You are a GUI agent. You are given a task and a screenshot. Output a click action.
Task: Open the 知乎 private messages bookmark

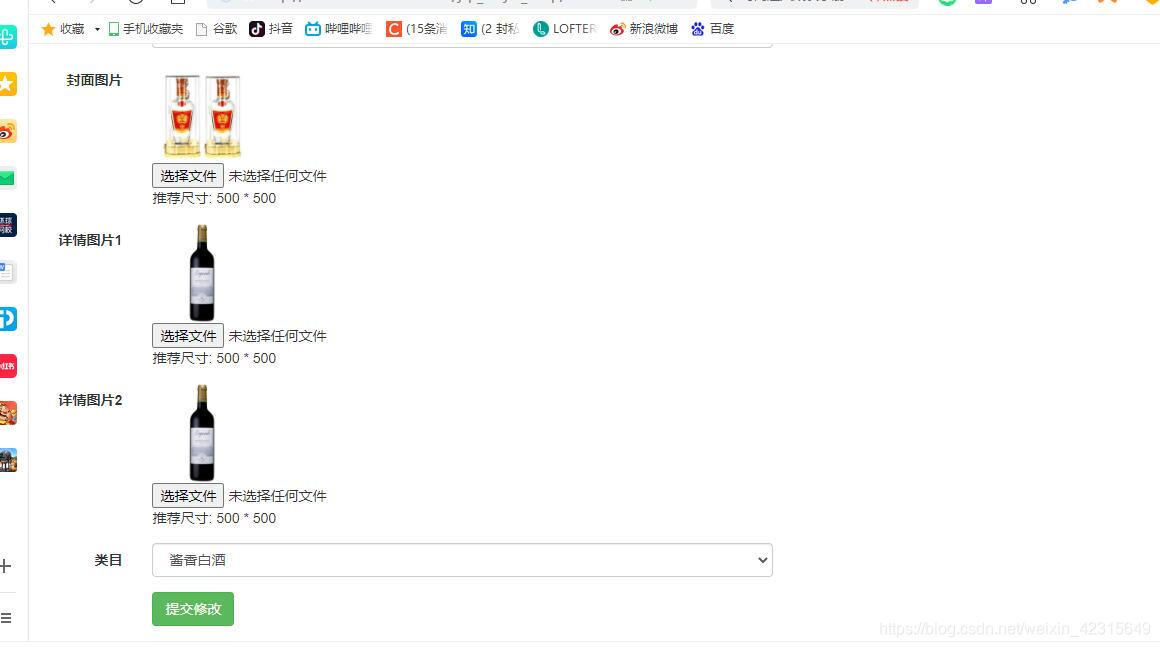click(x=469, y=29)
